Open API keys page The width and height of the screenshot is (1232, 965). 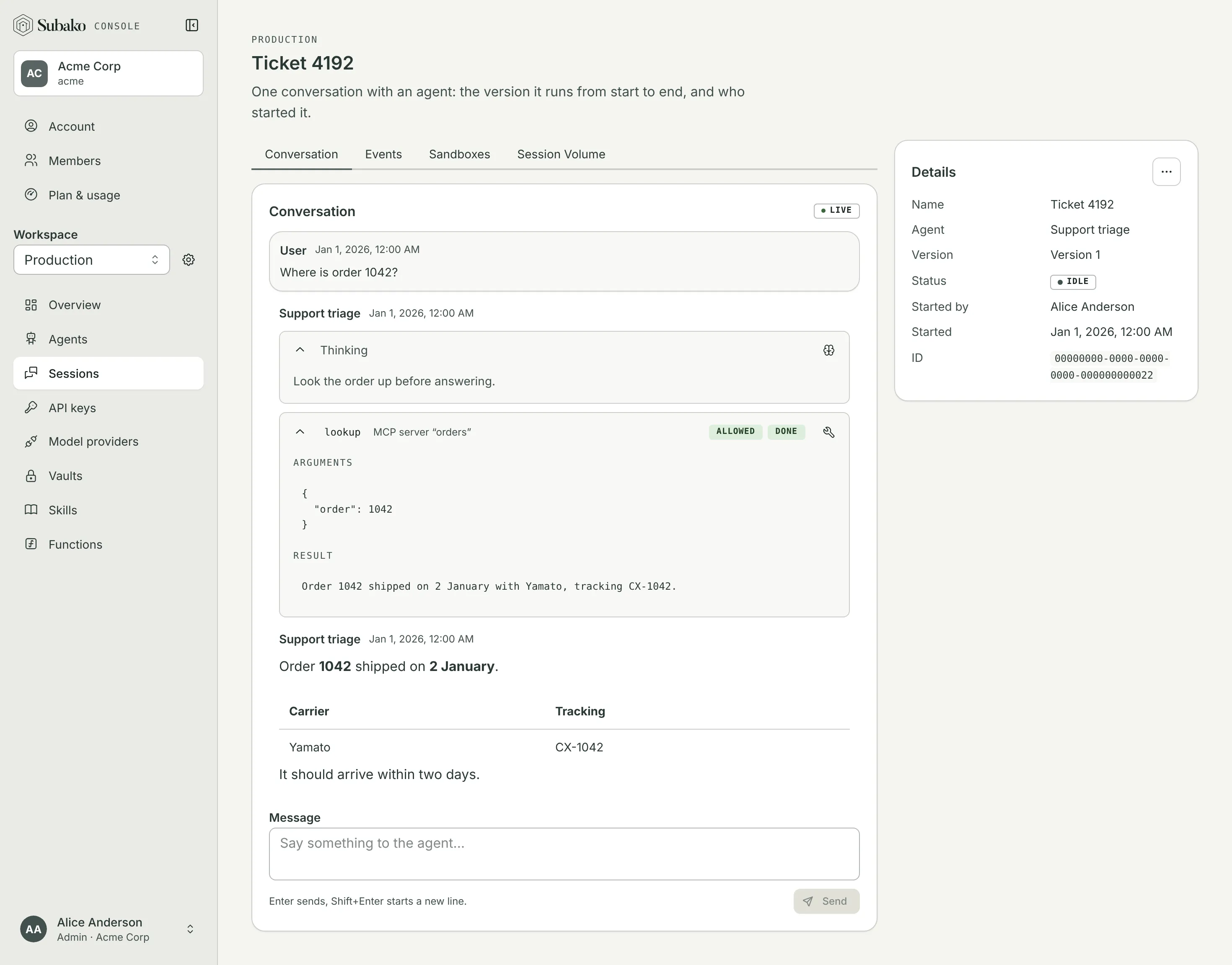point(109,408)
